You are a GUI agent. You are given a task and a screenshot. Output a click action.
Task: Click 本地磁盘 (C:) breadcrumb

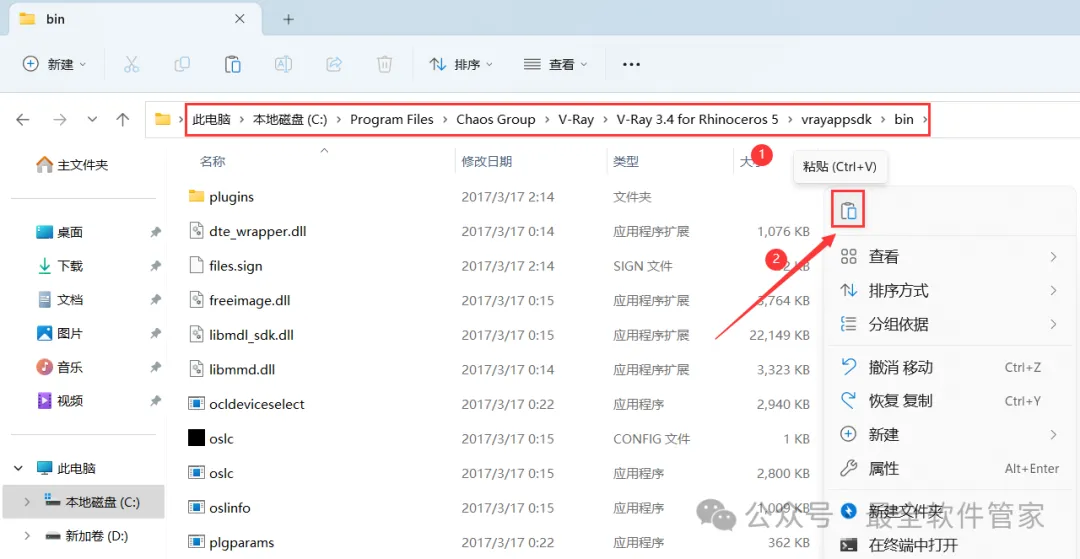point(290,120)
